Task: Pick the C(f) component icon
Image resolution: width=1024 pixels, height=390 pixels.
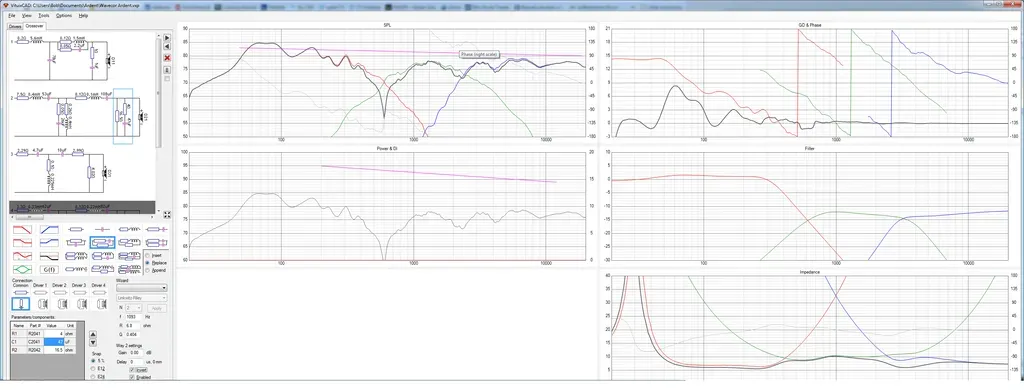Action: pos(49,270)
